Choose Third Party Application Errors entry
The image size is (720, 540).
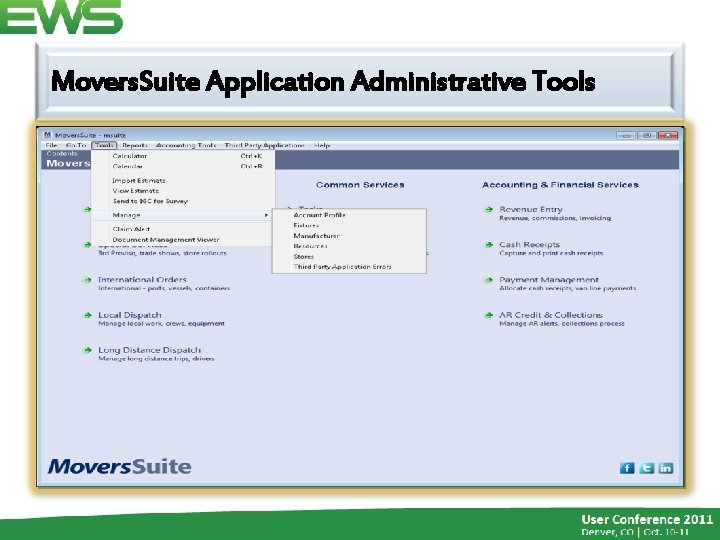pyautogui.click(x=349, y=267)
